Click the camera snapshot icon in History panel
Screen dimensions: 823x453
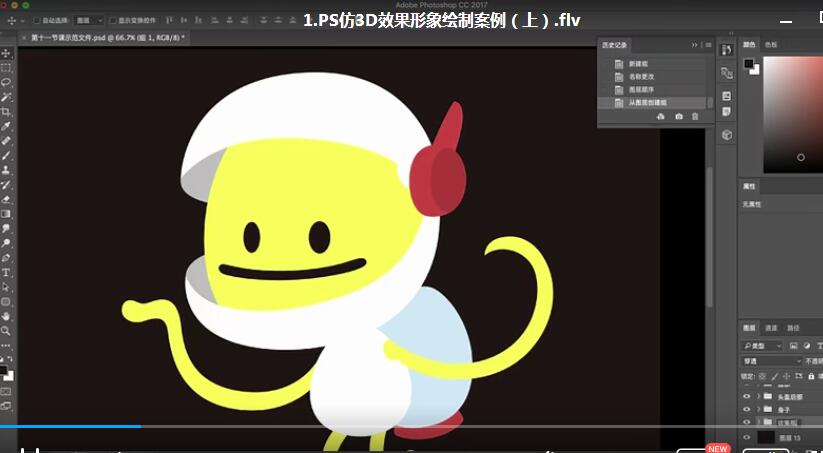pyautogui.click(x=679, y=117)
